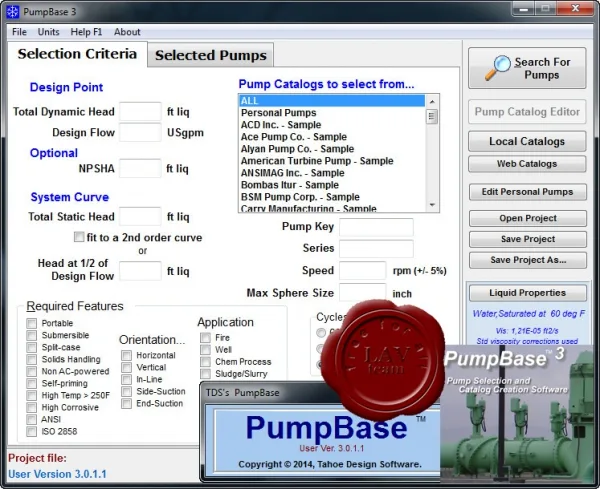Check the Side-Suction orientation checkbox
The height and width of the screenshot is (489, 600).
pyautogui.click(x=126, y=391)
